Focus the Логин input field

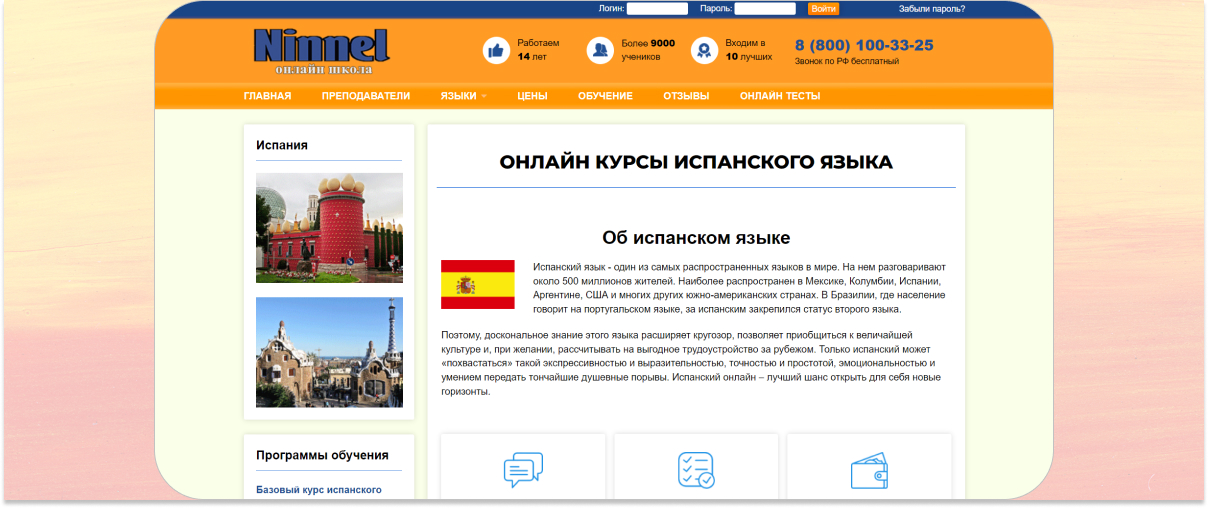(x=657, y=9)
